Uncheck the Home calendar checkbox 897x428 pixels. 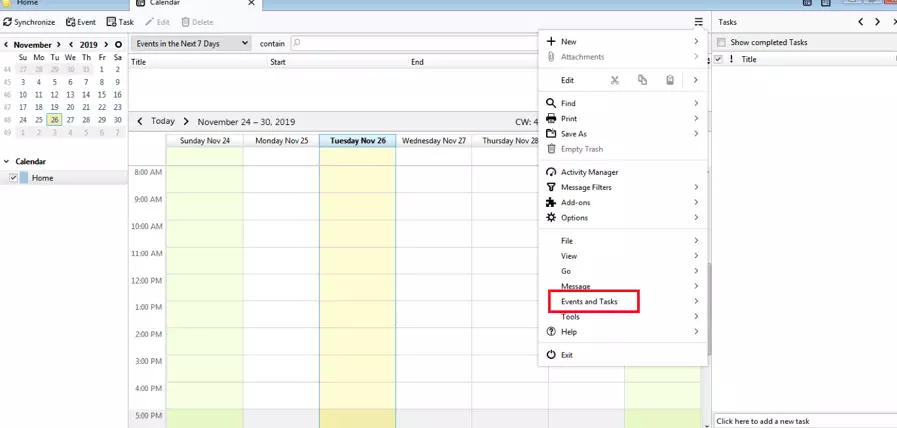[13, 178]
